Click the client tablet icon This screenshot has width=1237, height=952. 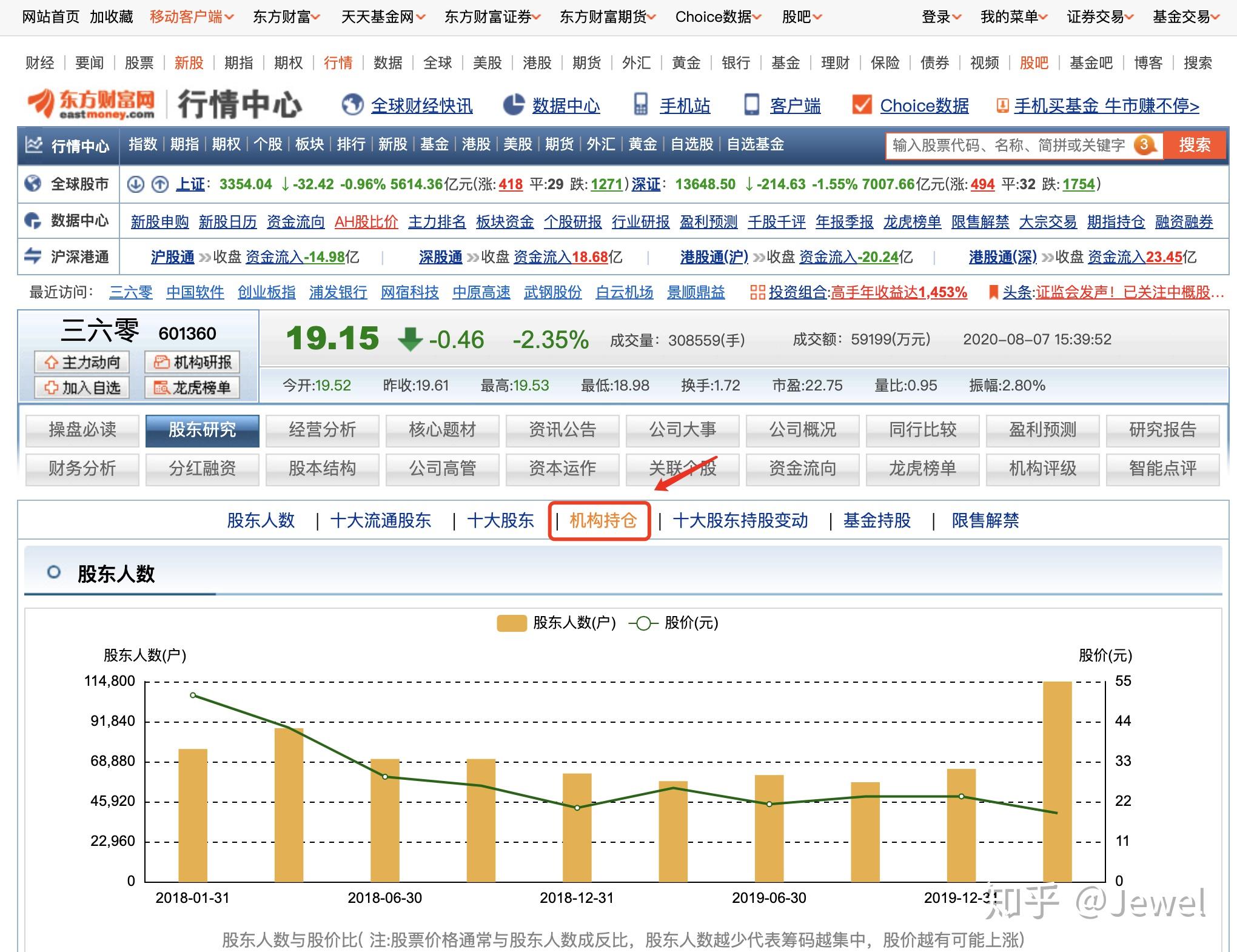tap(751, 105)
